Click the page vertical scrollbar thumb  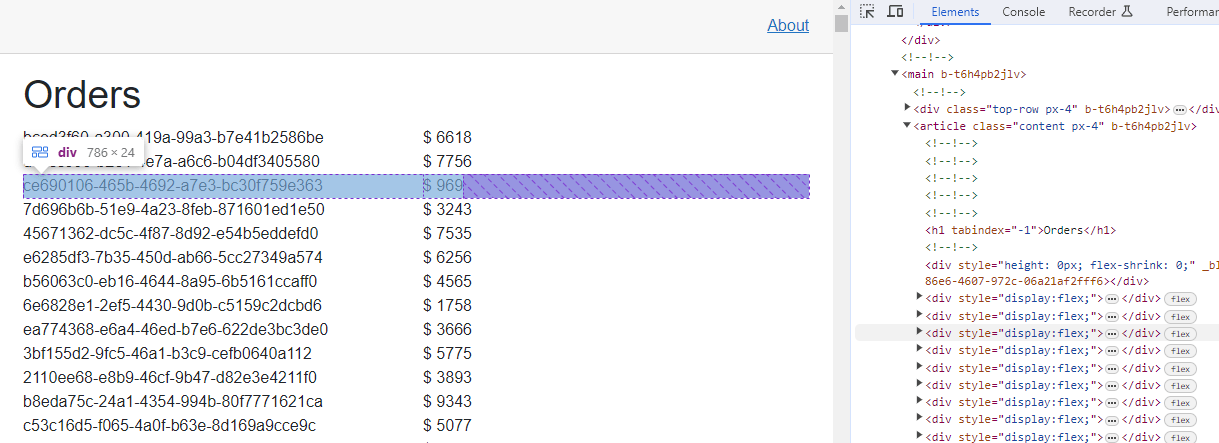coord(841,25)
